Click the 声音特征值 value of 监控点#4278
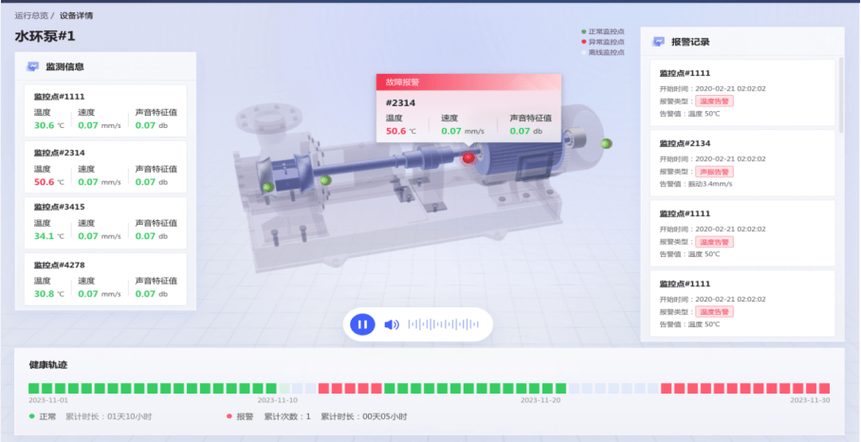 [x=152, y=294]
